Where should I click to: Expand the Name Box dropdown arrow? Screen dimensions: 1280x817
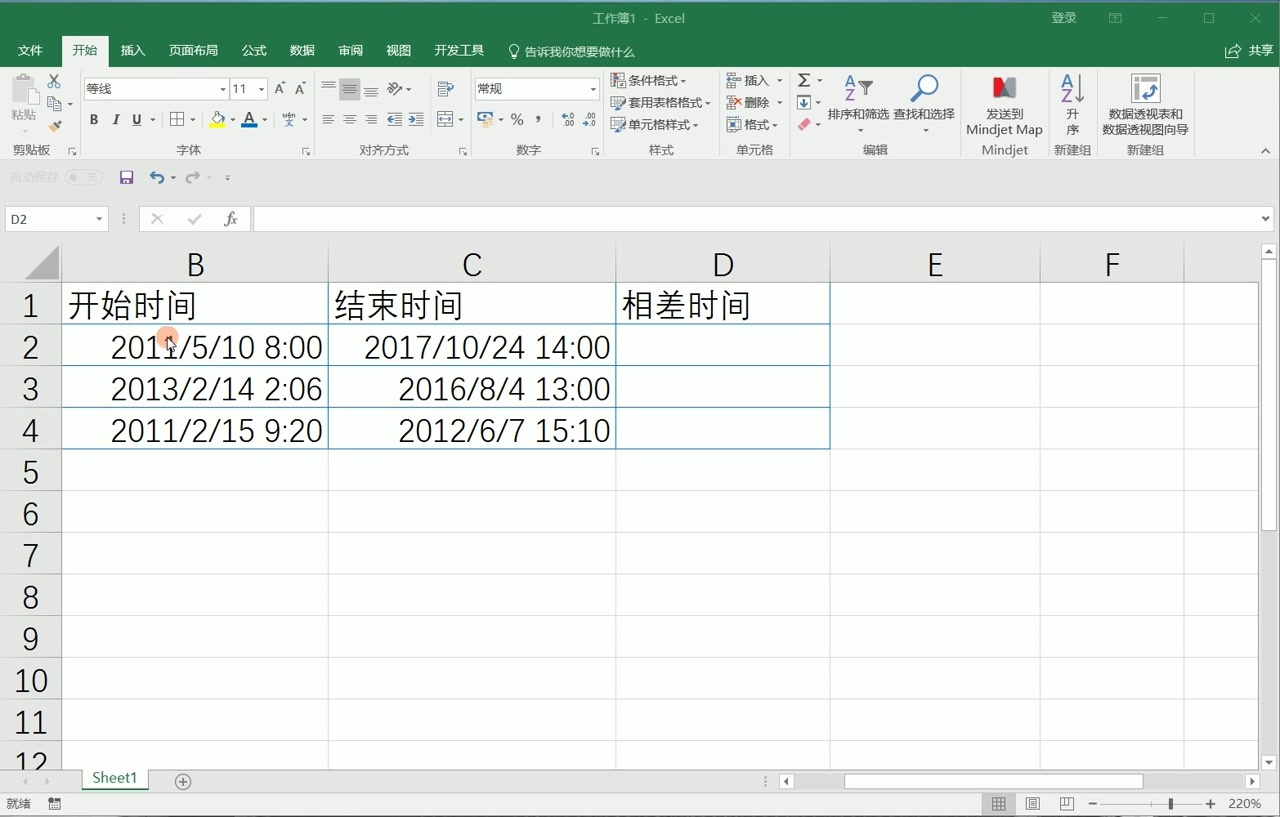pos(99,219)
